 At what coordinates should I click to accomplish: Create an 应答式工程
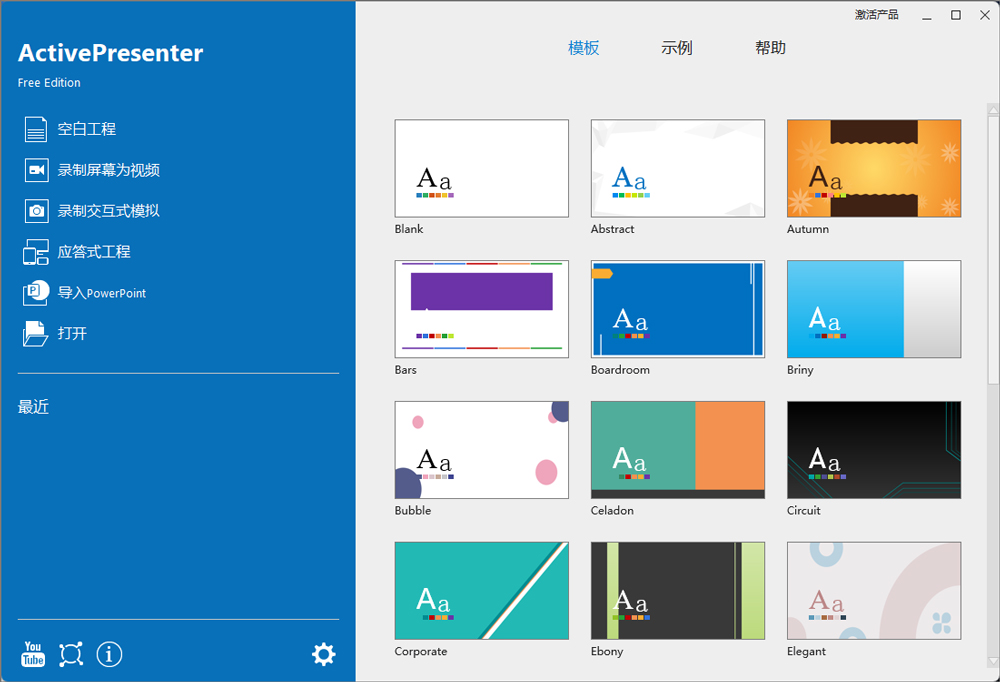pyautogui.click(x=94, y=252)
